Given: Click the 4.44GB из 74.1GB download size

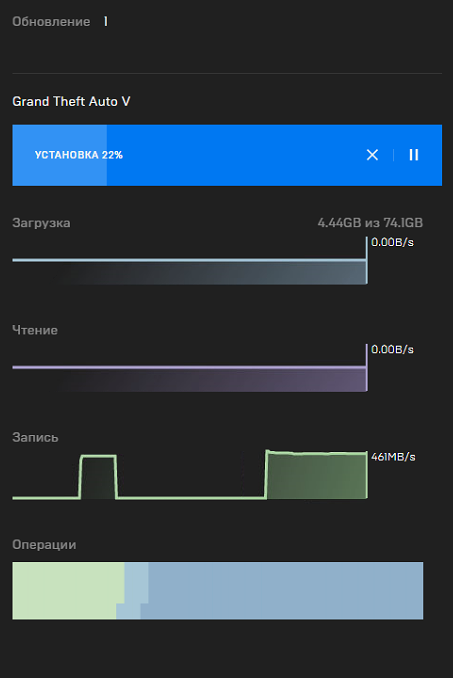Looking at the screenshot, I should (x=370, y=223).
